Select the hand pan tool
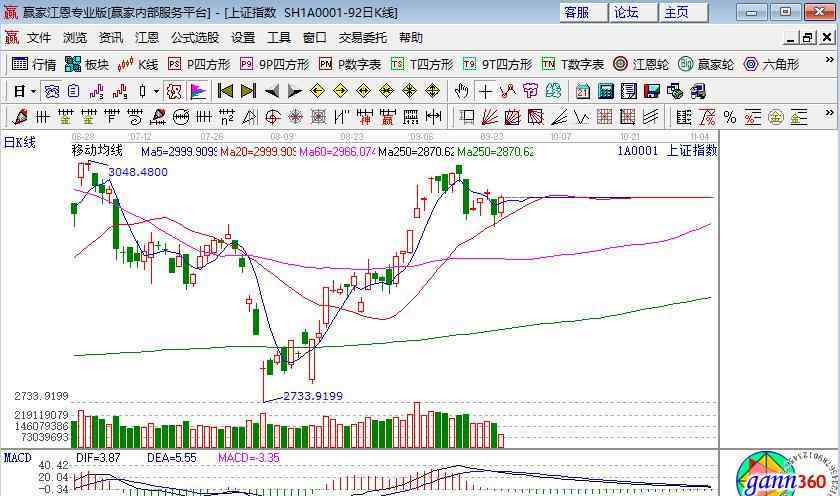Viewport: 840px width, 496px height. click(461, 92)
